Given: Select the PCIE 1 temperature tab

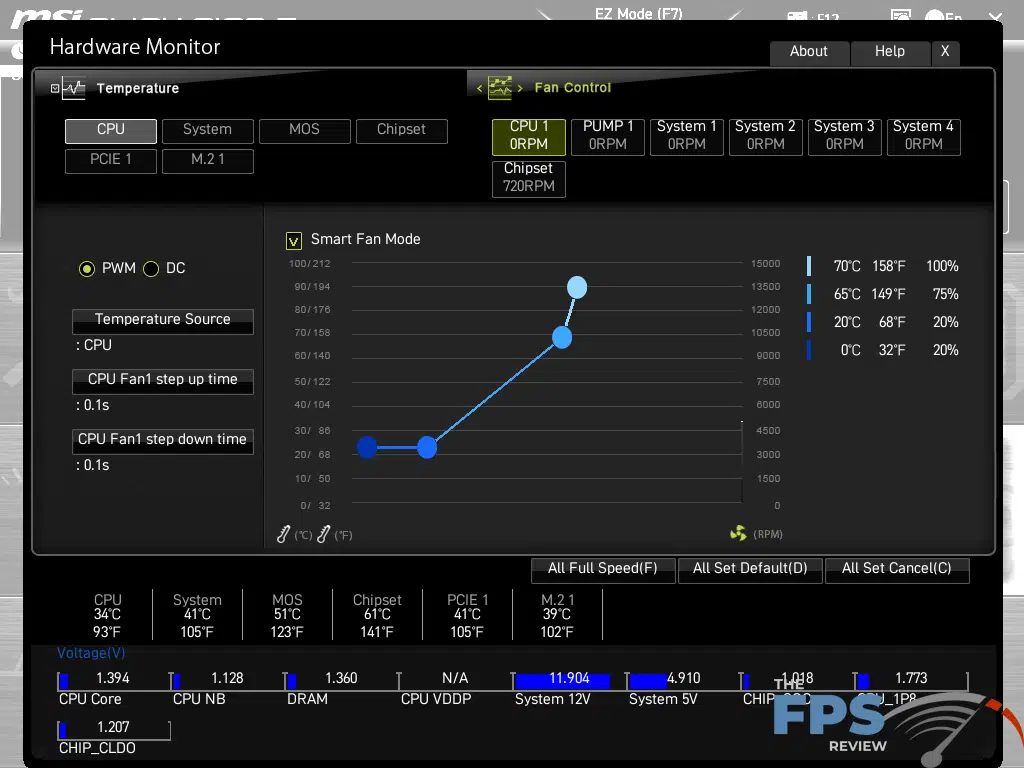Looking at the screenshot, I should [111, 161].
